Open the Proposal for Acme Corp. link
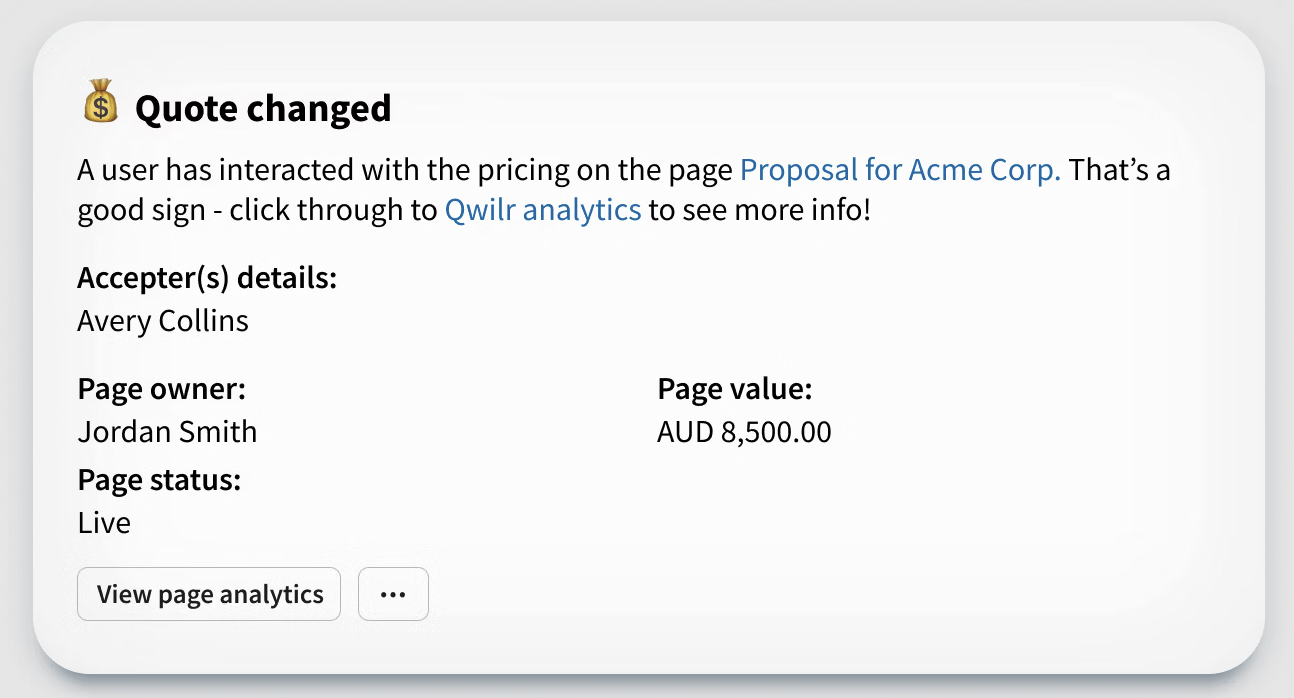 [899, 170]
